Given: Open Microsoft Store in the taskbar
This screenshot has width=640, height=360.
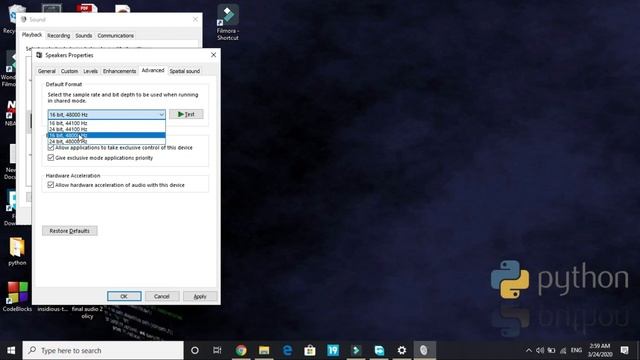Looking at the screenshot, I should tap(310, 350).
